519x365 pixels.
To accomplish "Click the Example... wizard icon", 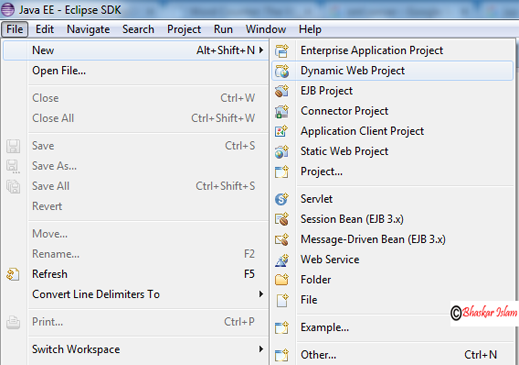I will [282, 327].
